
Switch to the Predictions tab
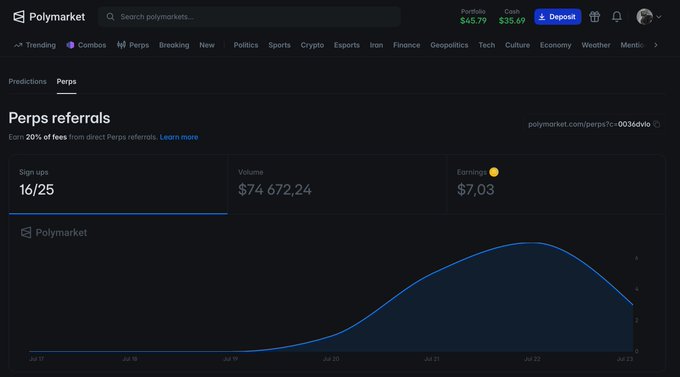pos(27,82)
